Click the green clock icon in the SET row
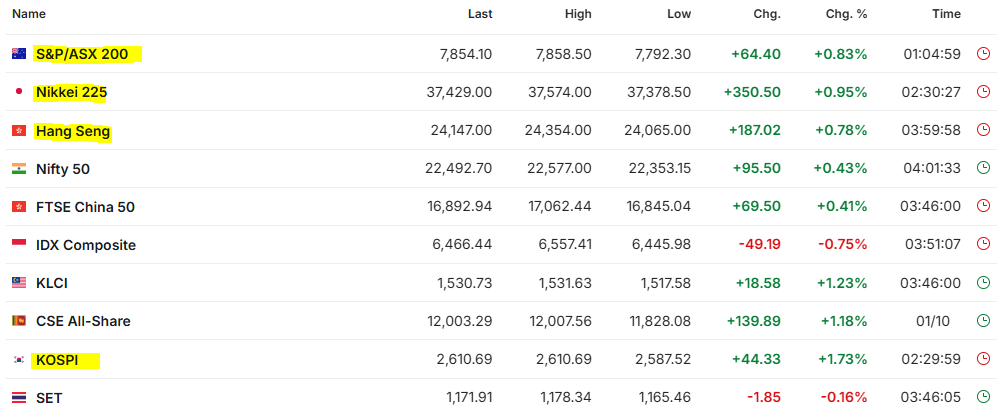 983,397
